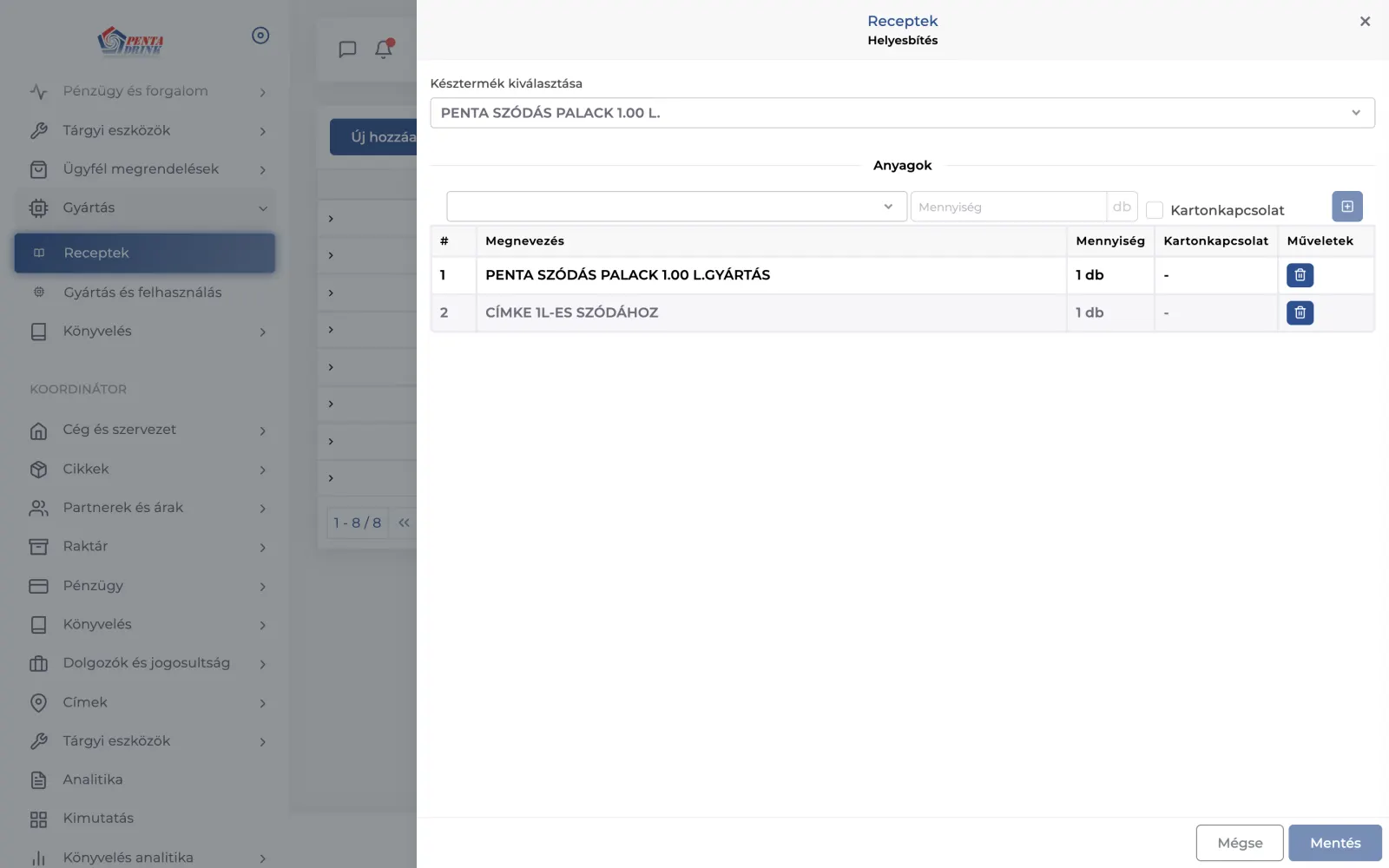Click the Raktár archive icon
Screen dimensions: 1389x868
click(x=38, y=547)
